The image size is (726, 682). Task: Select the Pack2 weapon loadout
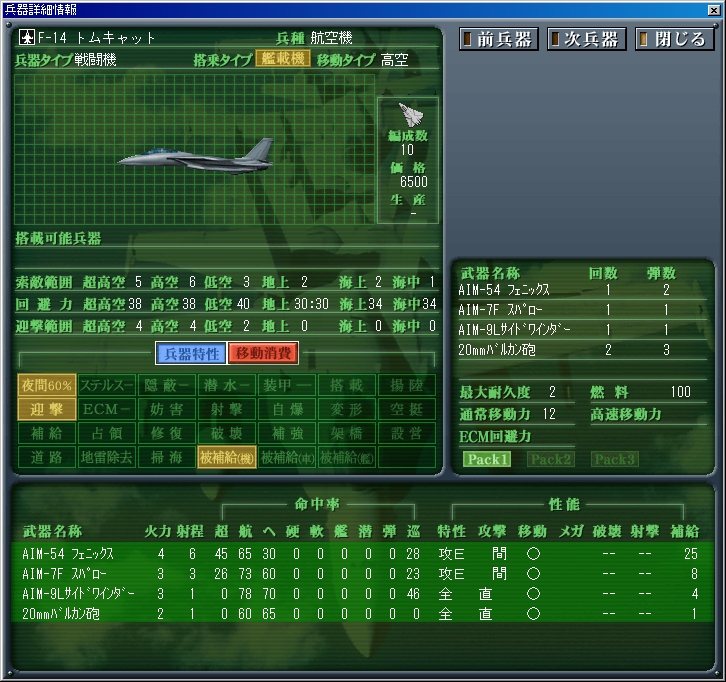tap(551, 459)
